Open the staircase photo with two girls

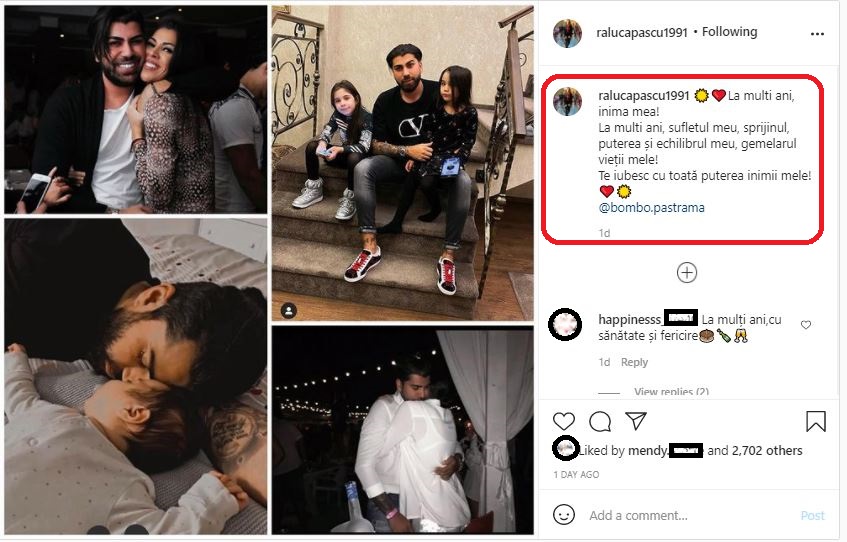point(402,160)
